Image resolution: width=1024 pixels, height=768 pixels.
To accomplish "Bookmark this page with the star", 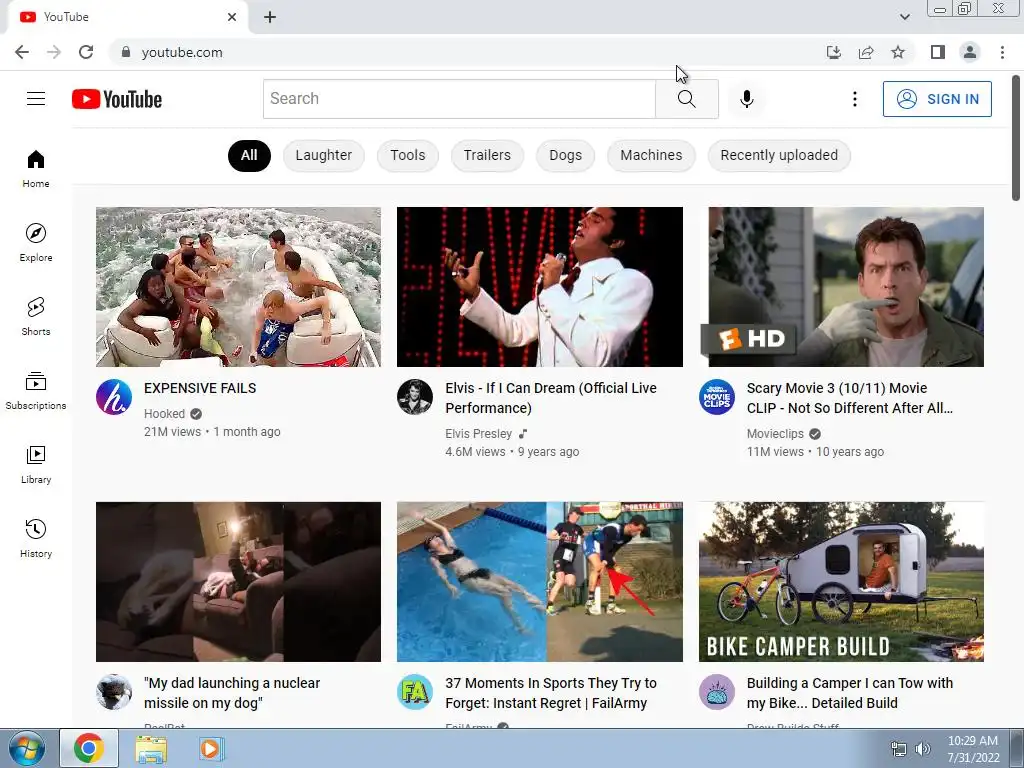I will pos(898,52).
